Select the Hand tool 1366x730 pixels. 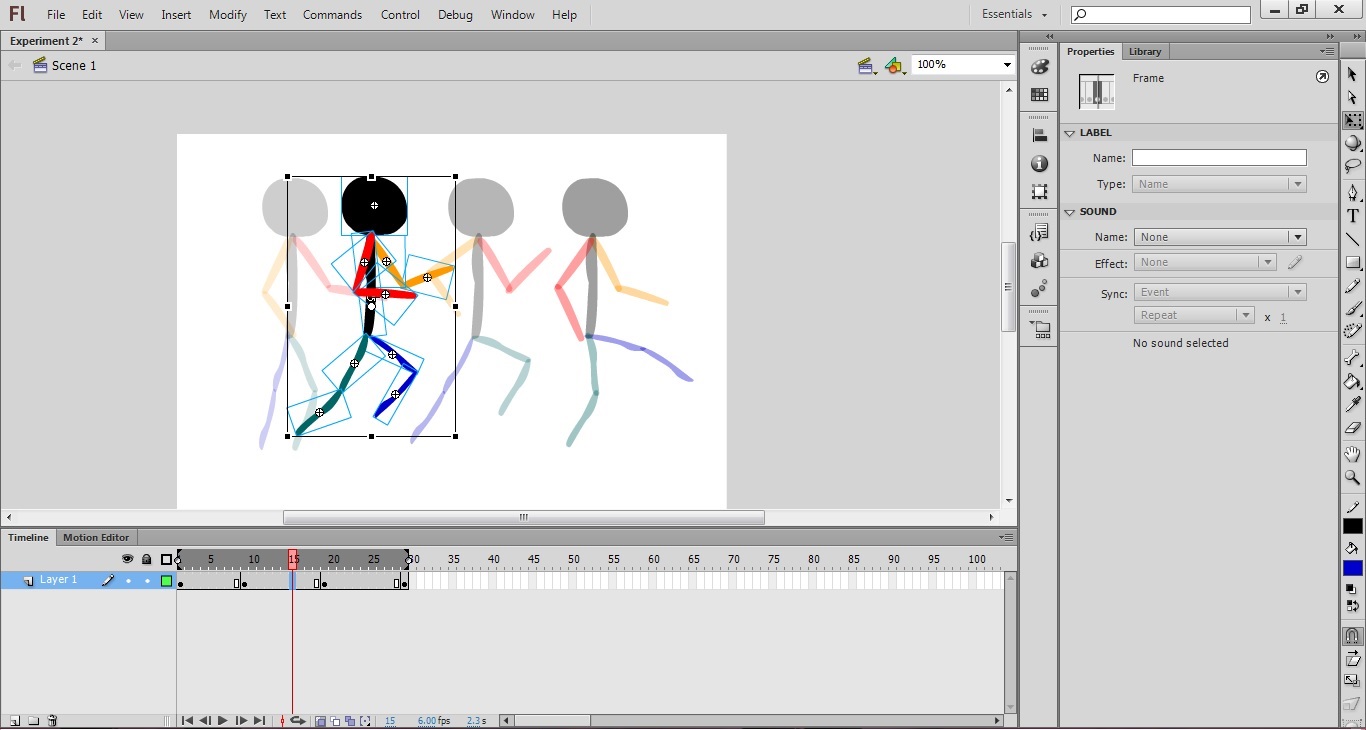point(1352,454)
